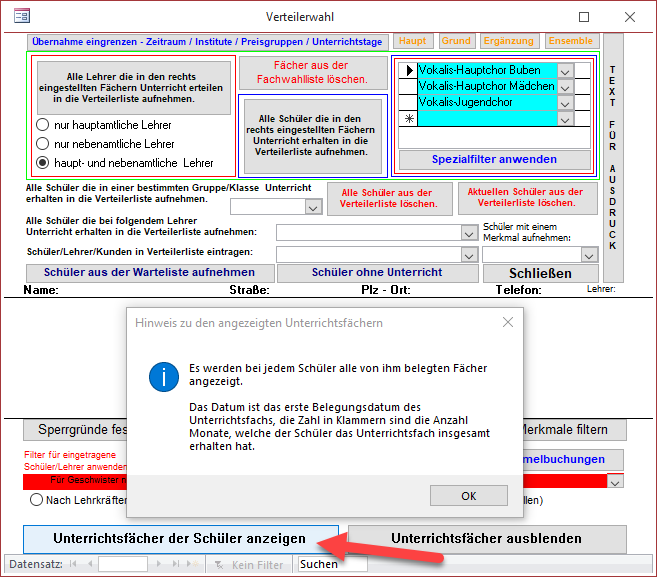Image resolution: width=657 pixels, height=577 pixels.
Task: Expand the Gruppe/Klasse dropdown
Action: pyautogui.click(x=312, y=207)
